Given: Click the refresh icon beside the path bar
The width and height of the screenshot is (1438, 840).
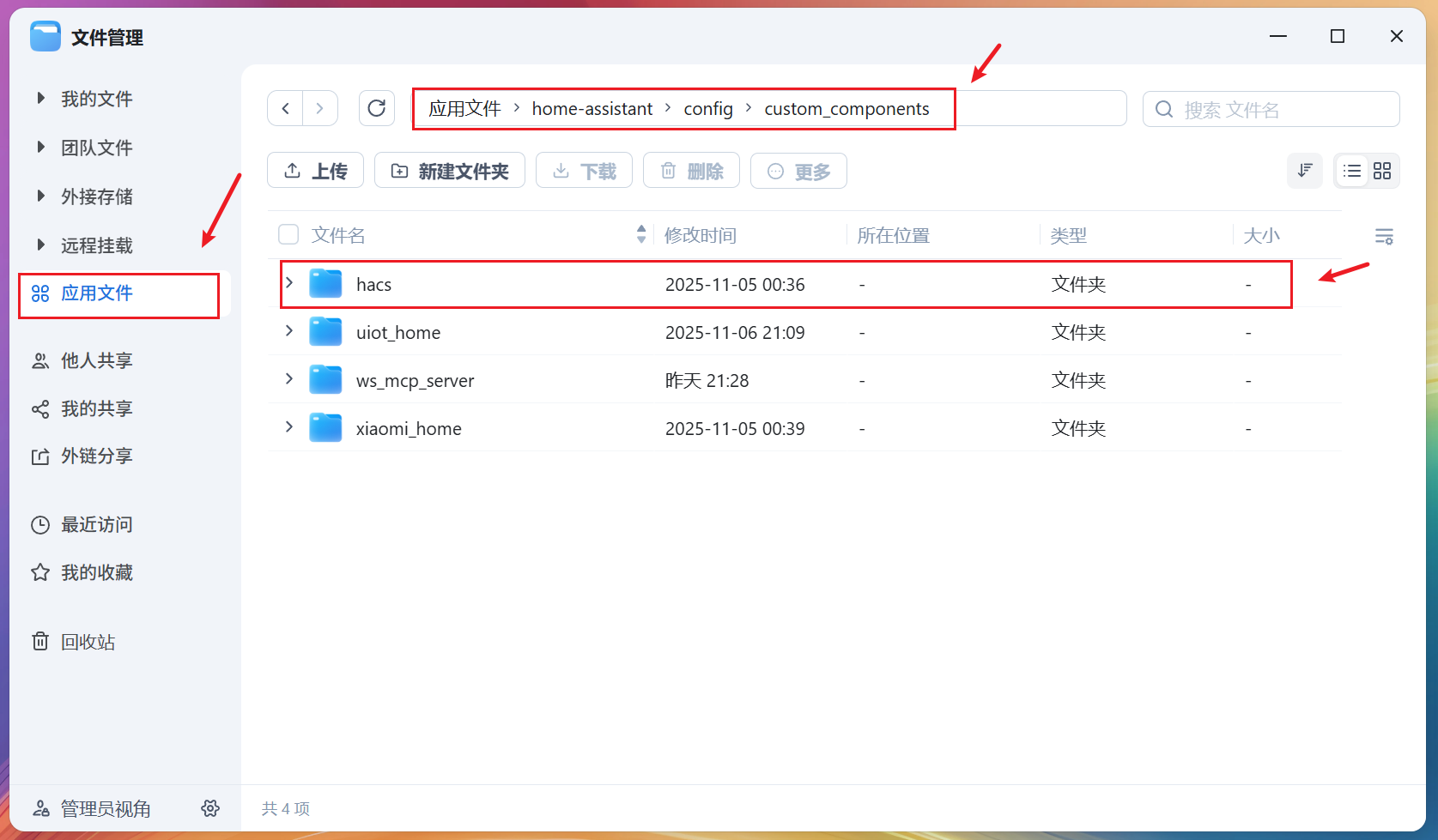Looking at the screenshot, I should [376, 108].
